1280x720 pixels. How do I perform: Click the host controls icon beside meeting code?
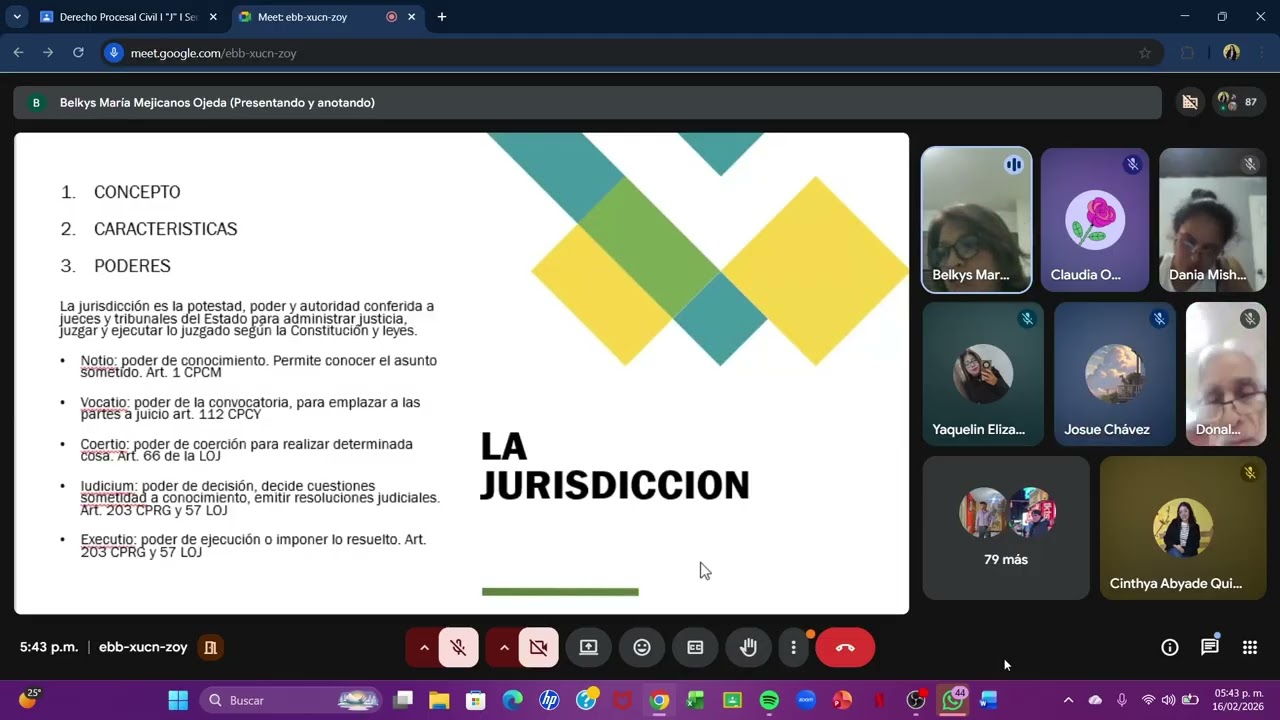210,647
